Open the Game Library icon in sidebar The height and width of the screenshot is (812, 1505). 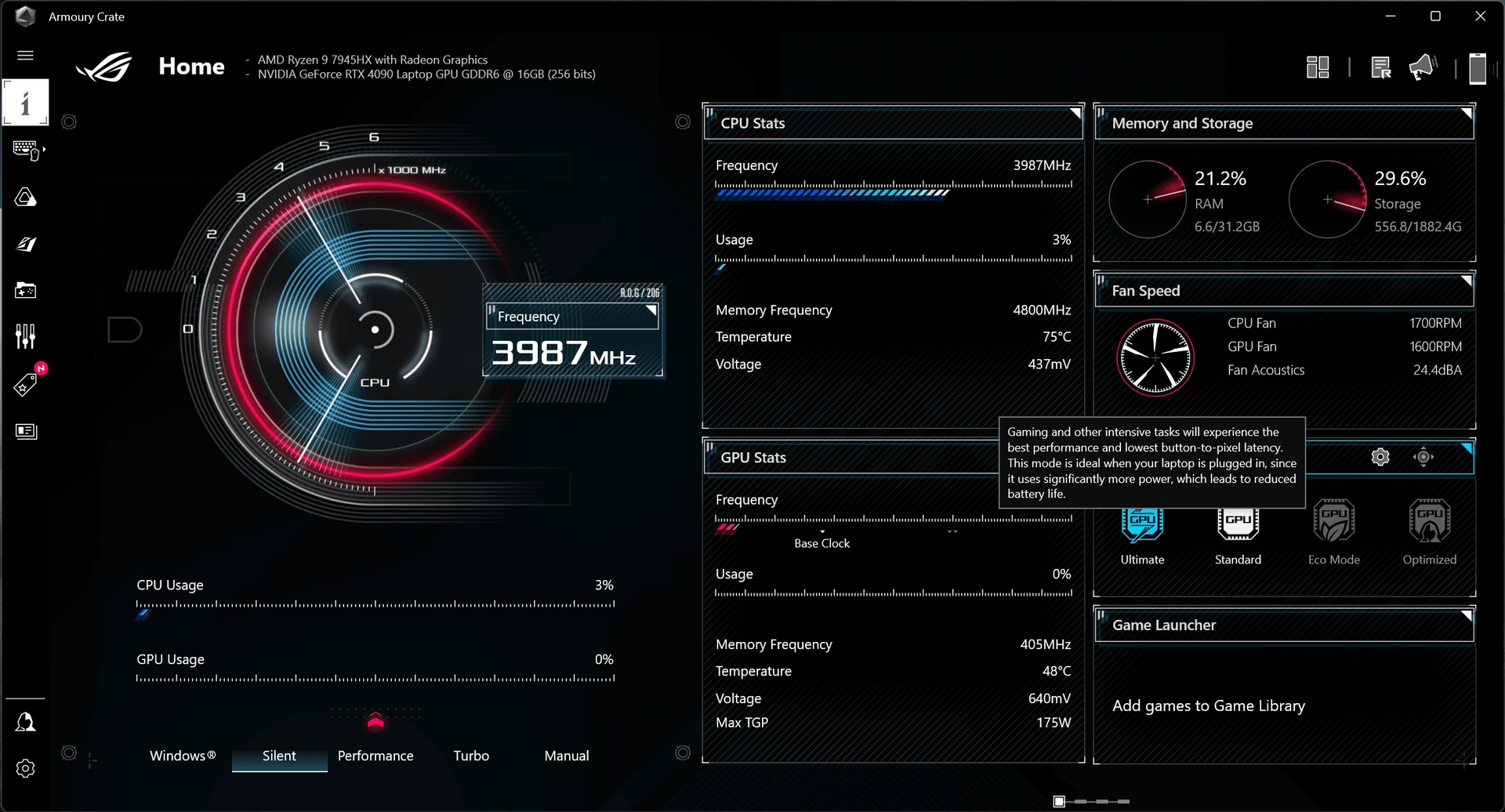coord(26,289)
